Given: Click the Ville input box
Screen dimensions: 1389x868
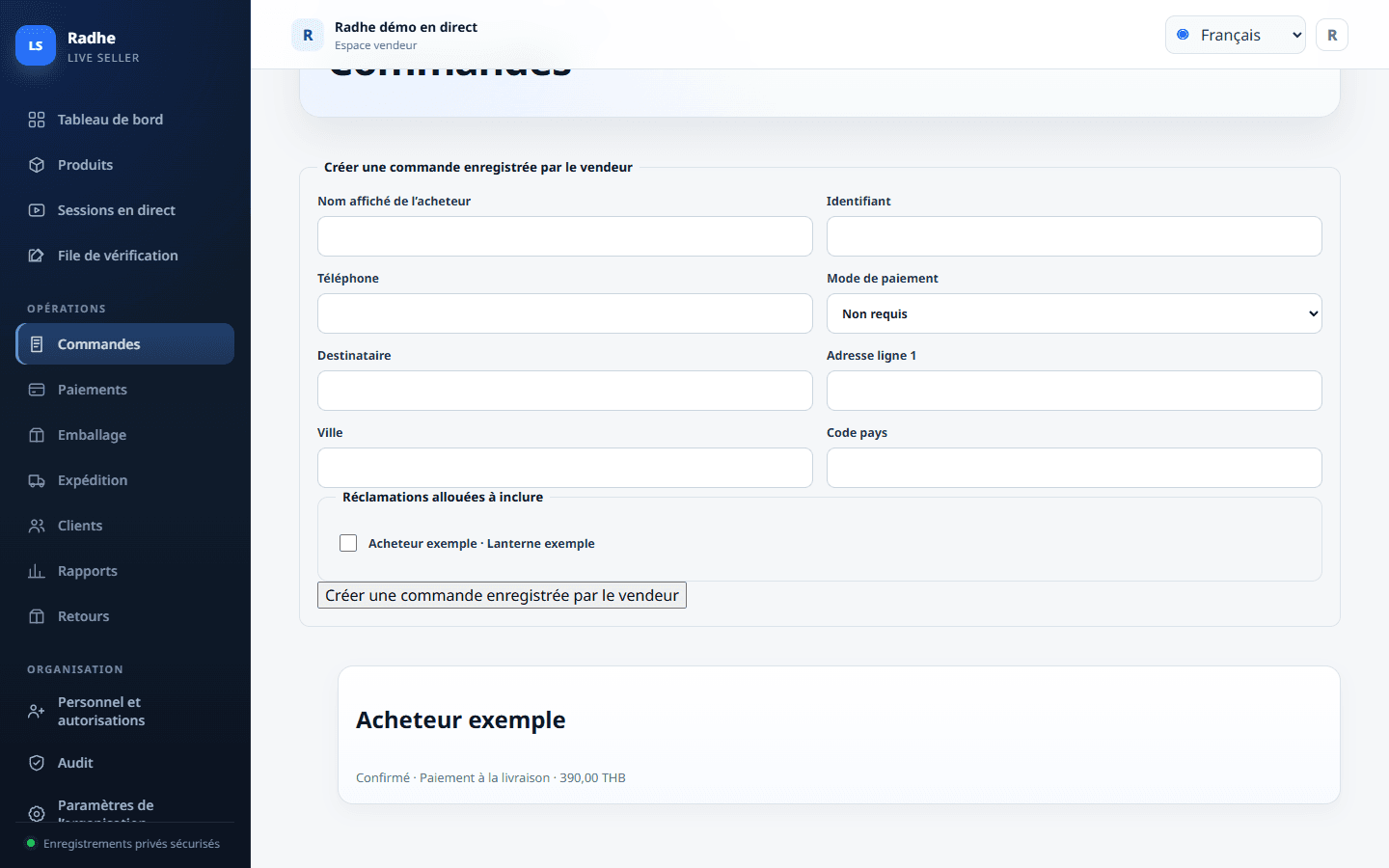Looking at the screenshot, I should [565, 468].
